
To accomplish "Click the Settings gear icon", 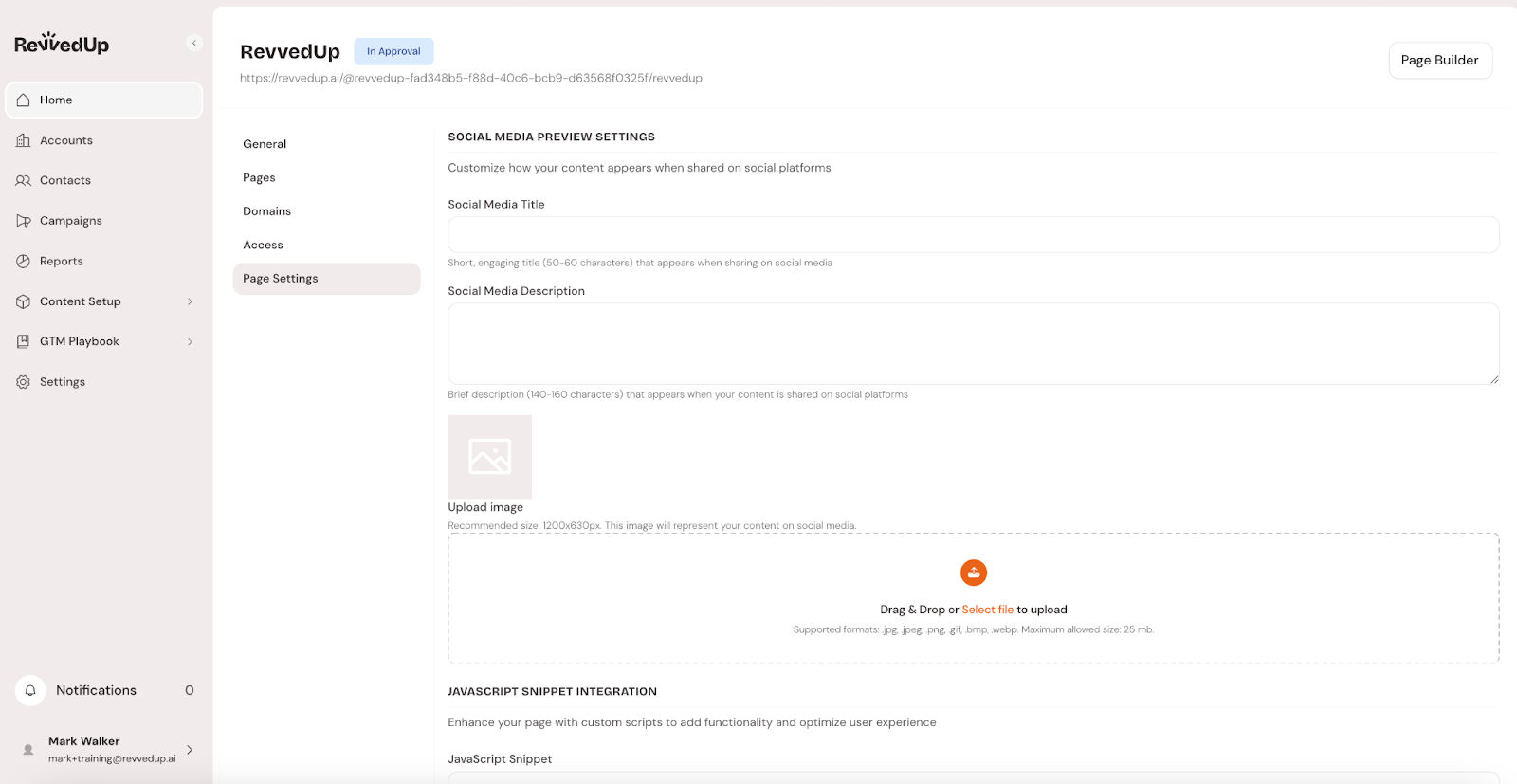I will tap(24, 382).
